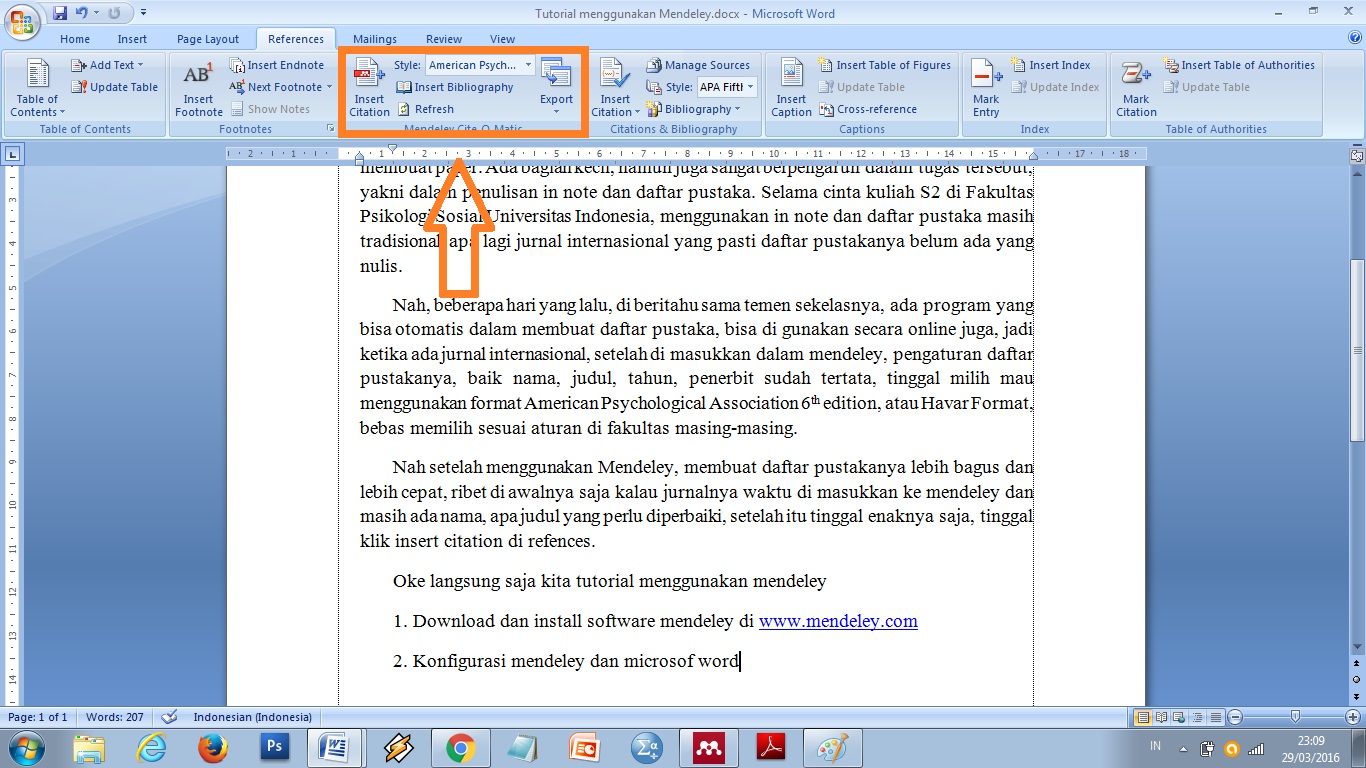Open Cross-reference dialog
Image resolution: width=1366 pixels, height=768 pixels.
click(x=868, y=109)
